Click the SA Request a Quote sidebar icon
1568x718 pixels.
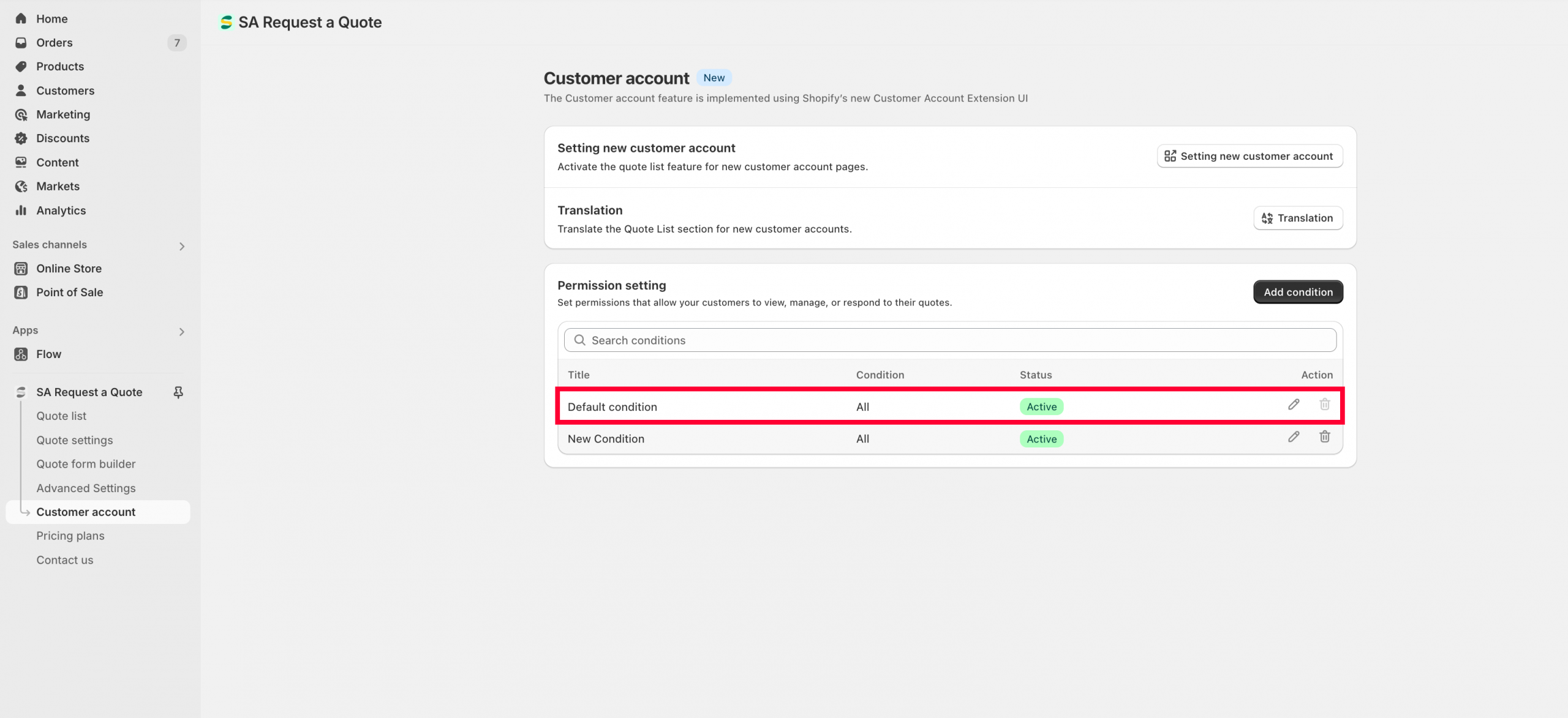coord(21,392)
